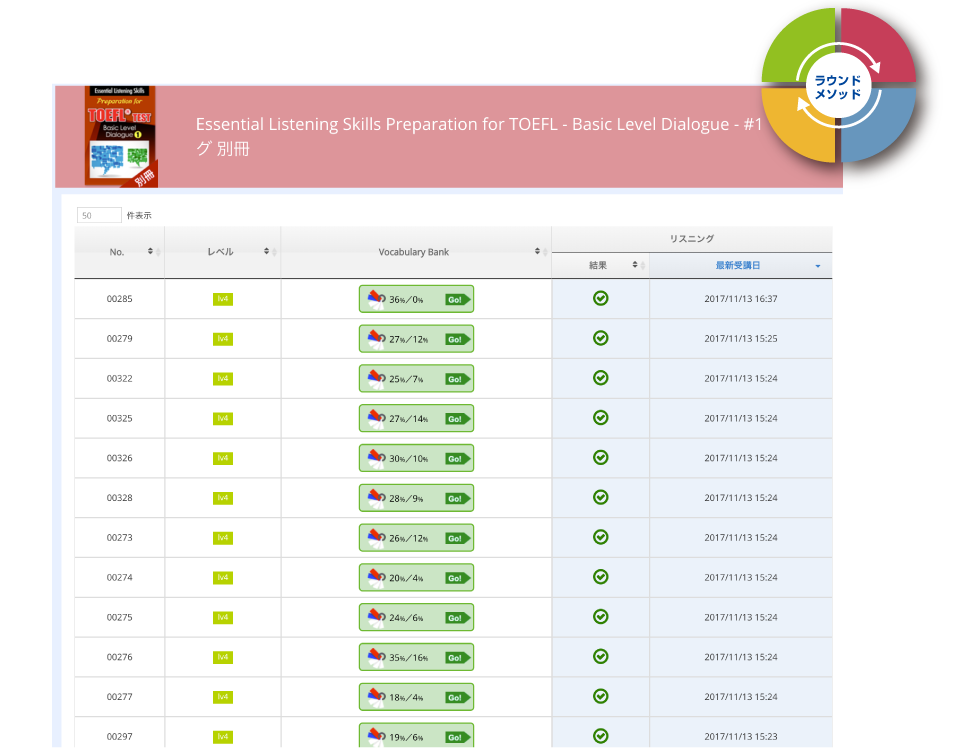Click listening result checkmark for 00322

[601, 378]
